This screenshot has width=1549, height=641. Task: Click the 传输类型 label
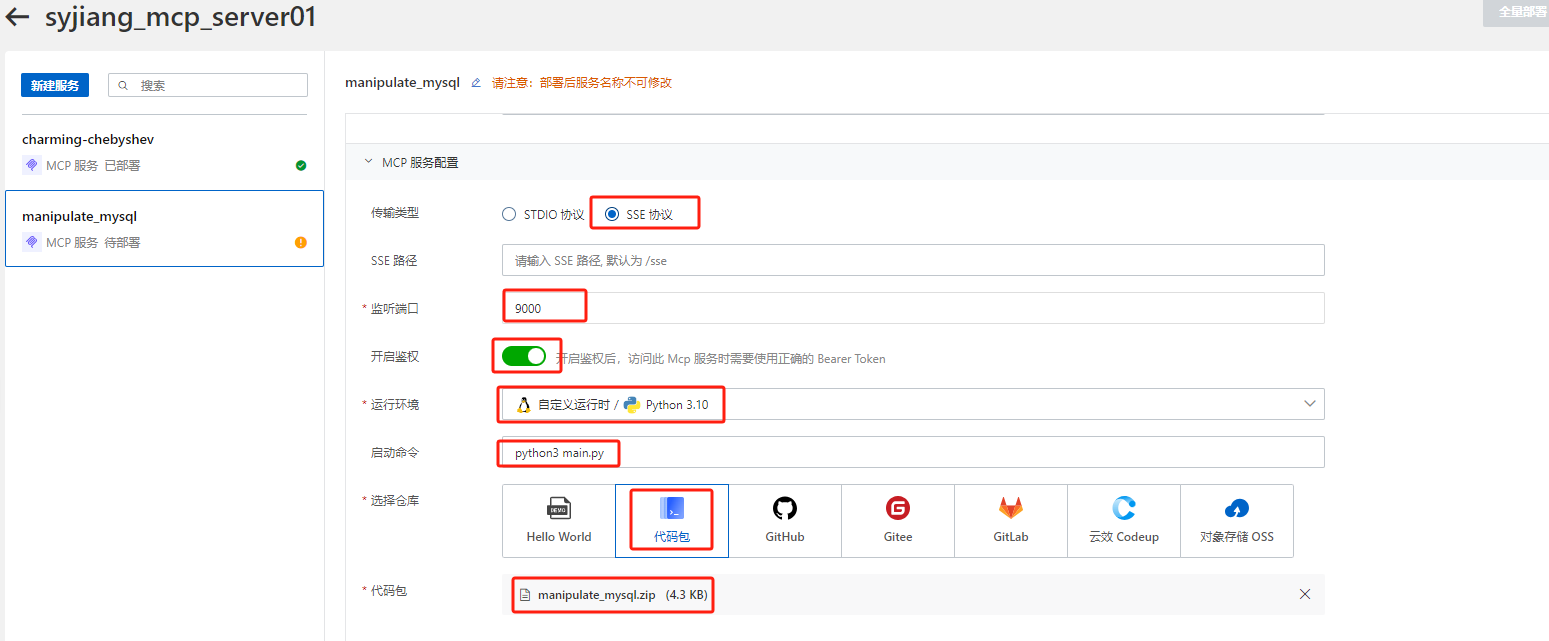point(395,213)
